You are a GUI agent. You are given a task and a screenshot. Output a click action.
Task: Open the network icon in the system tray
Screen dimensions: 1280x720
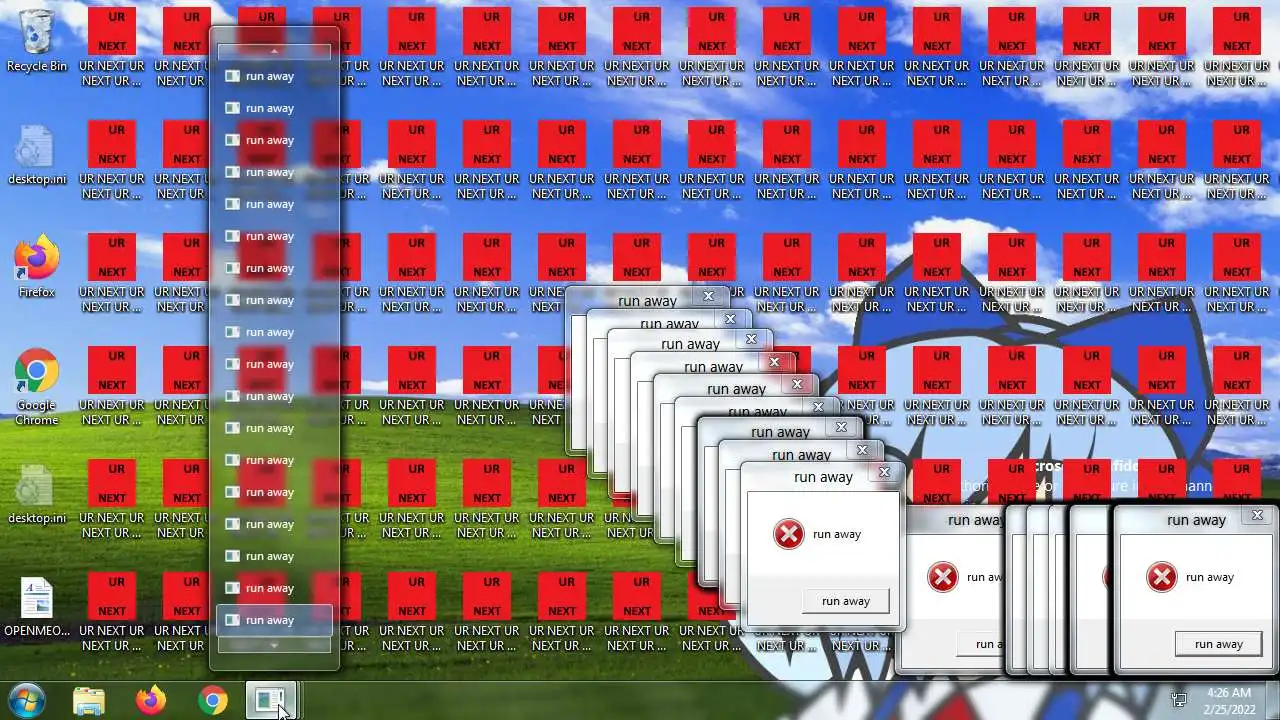tap(1179, 700)
